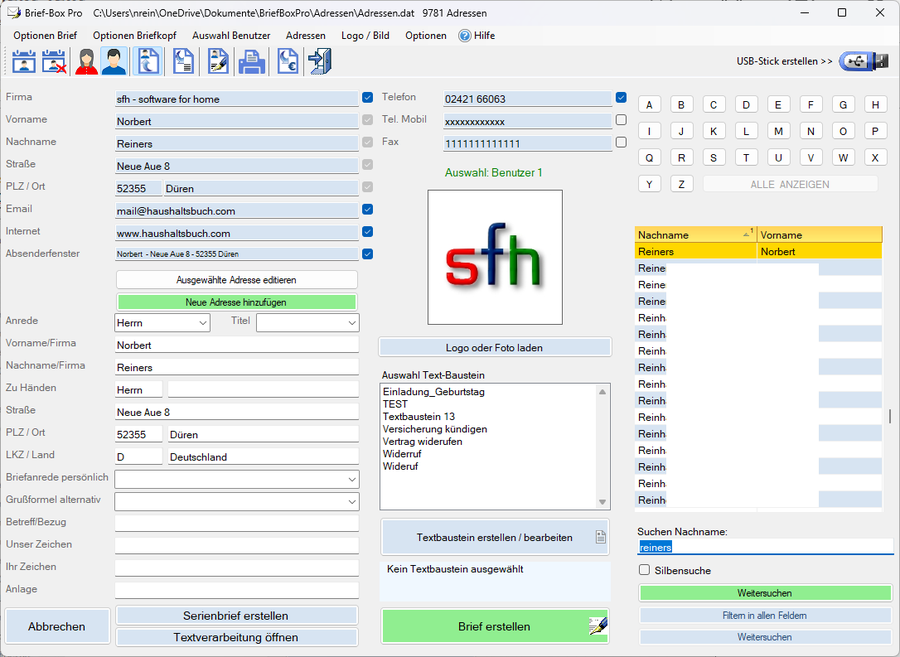Open the Briefanrede persönlich dropdown
Viewport: 900px width, 657px height.
click(x=236, y=479)
